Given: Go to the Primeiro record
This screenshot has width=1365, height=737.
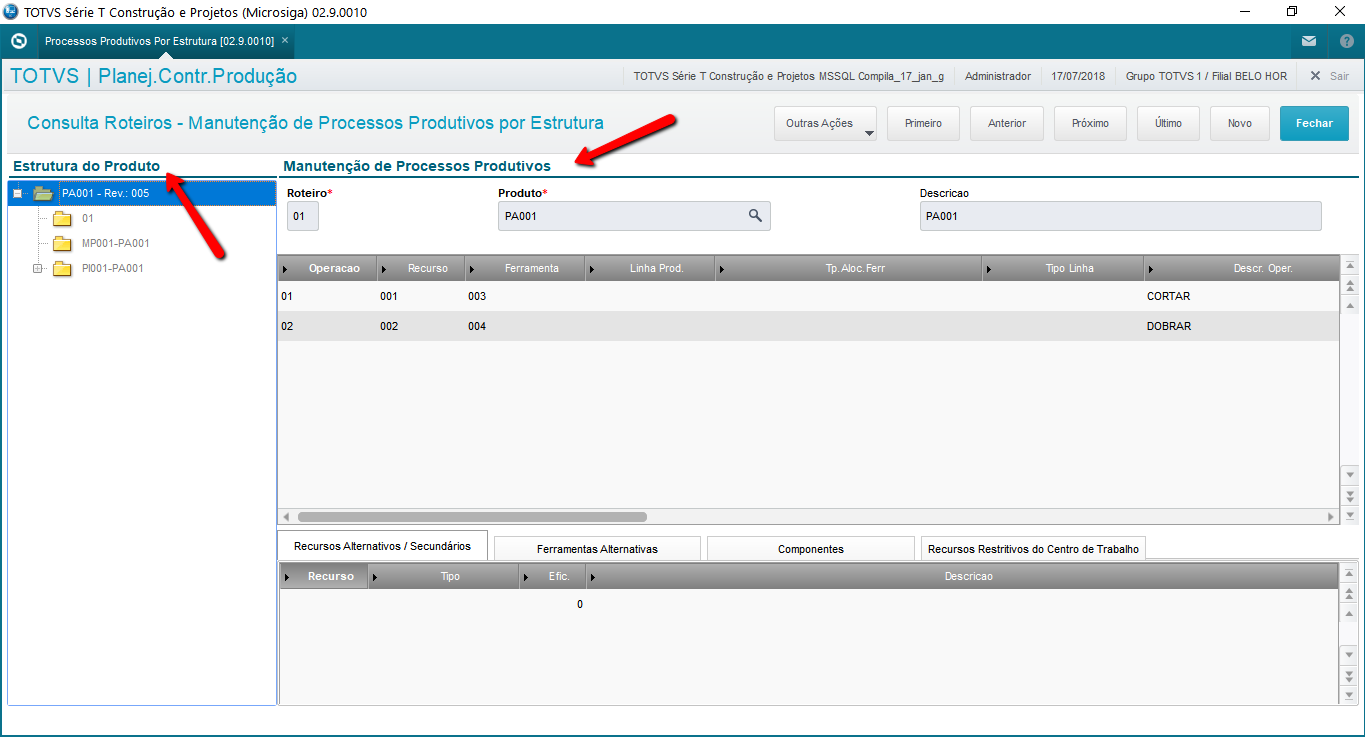Looking at the screenshot, I should pos(923,123).
